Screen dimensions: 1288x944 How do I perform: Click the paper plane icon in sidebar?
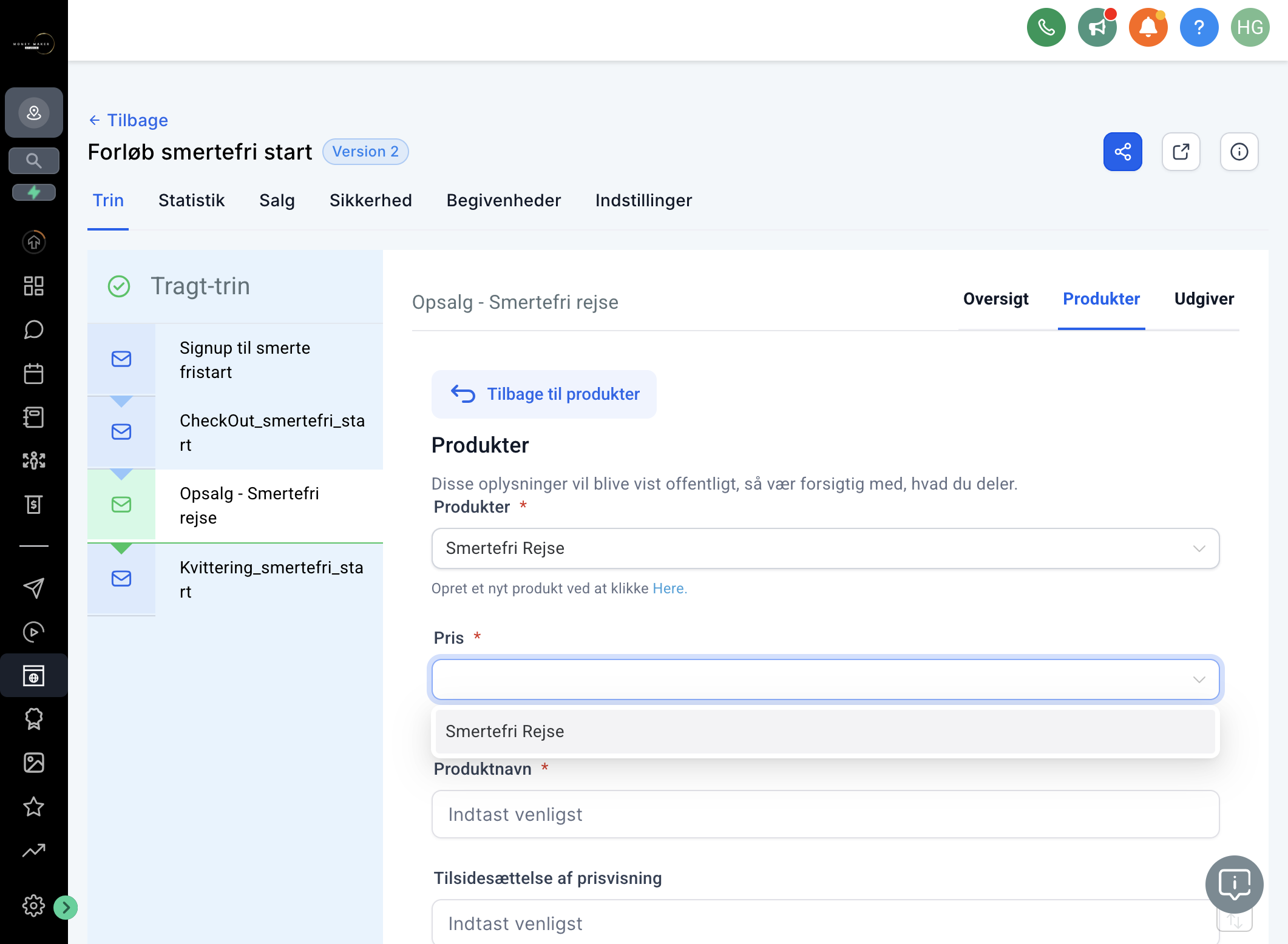pyautogui.click(x=34, y=588)
